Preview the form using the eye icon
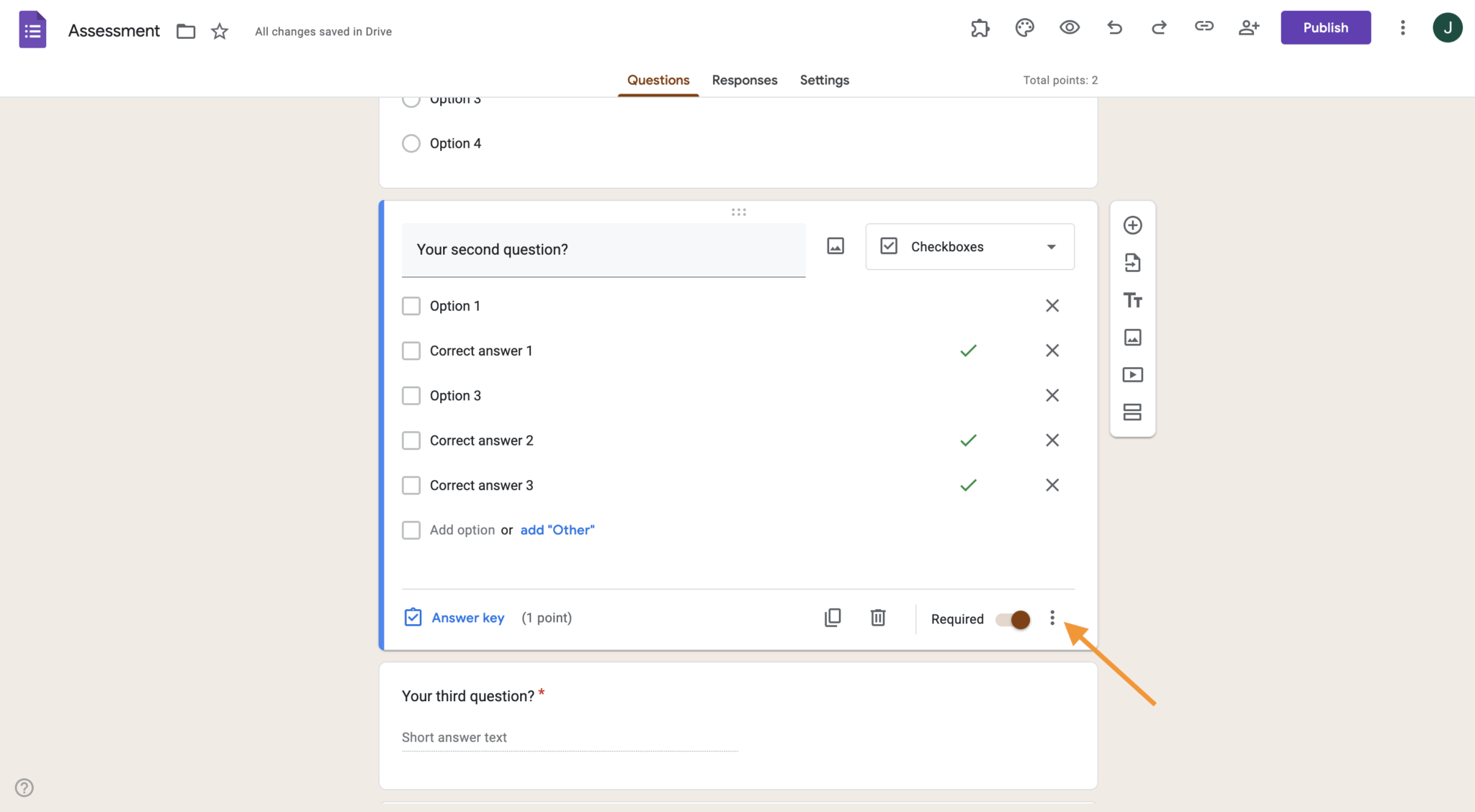 (1069, 27)
